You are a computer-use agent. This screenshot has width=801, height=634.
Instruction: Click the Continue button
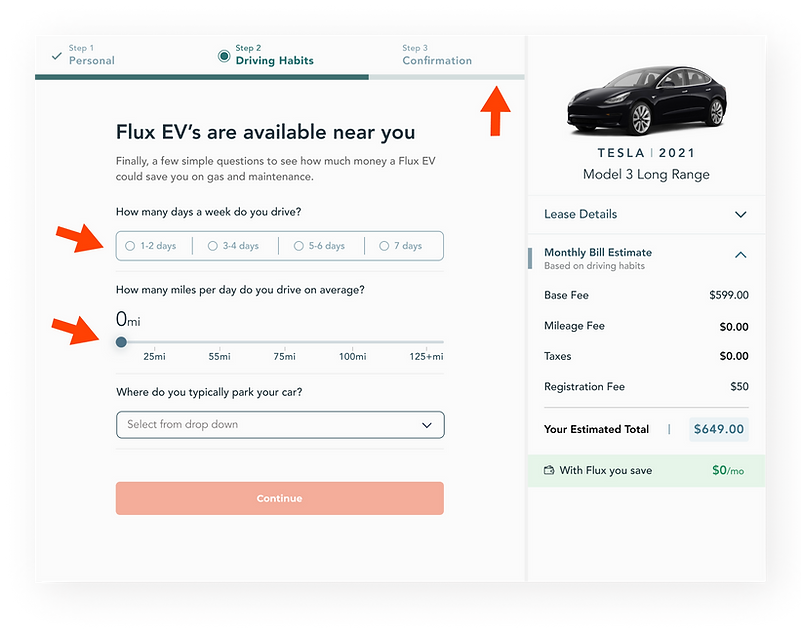[280, 498]
